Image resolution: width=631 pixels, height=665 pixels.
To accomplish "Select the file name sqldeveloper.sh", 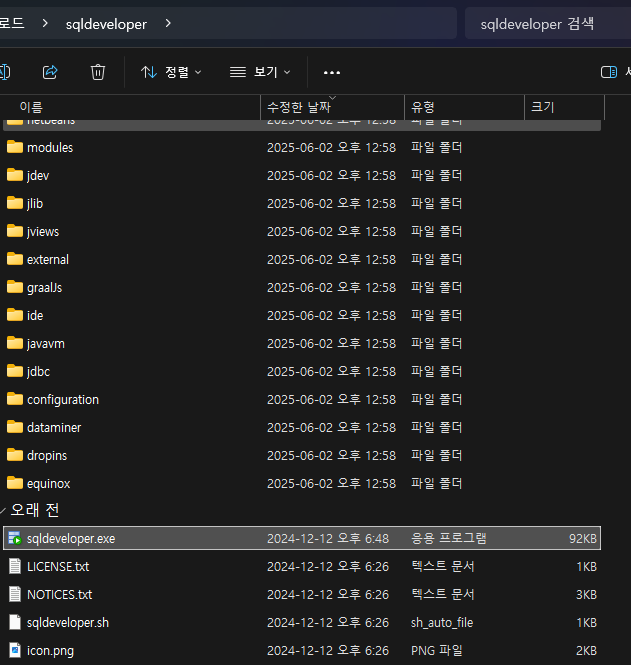I will click(x=68, y=623).
